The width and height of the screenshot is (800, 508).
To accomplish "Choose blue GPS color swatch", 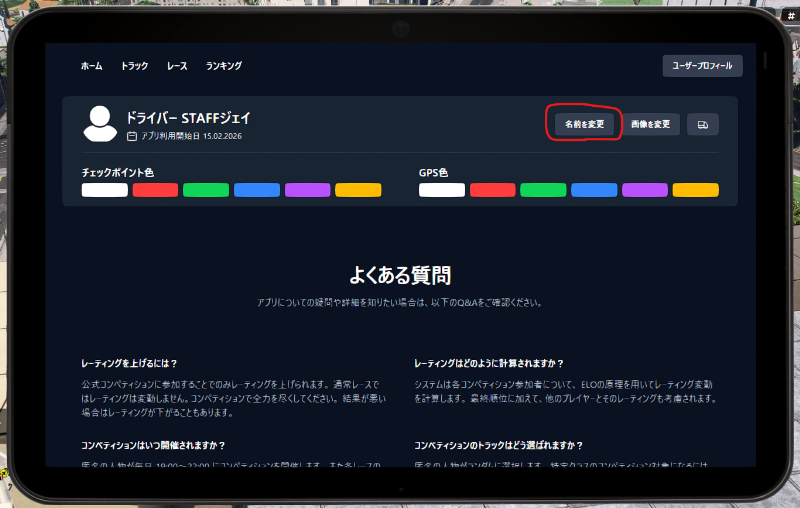I will click(x=594, y=190).
